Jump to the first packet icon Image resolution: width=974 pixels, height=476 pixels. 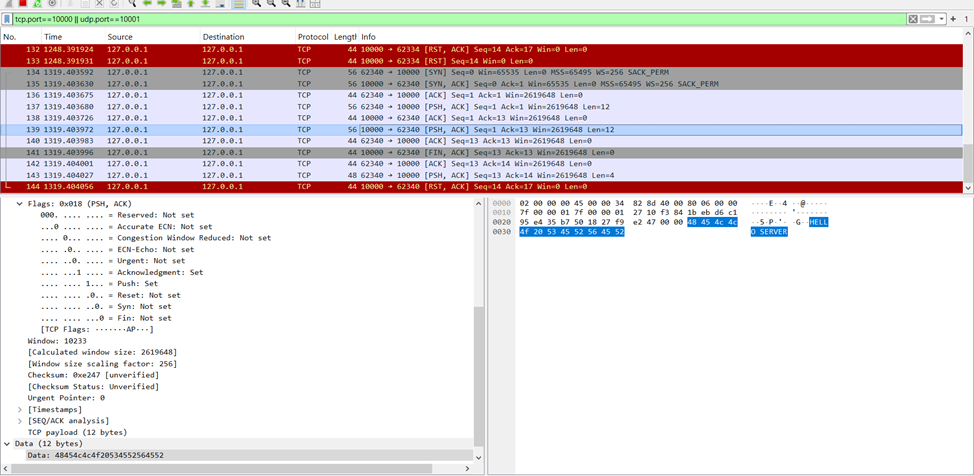click(190, 3)
